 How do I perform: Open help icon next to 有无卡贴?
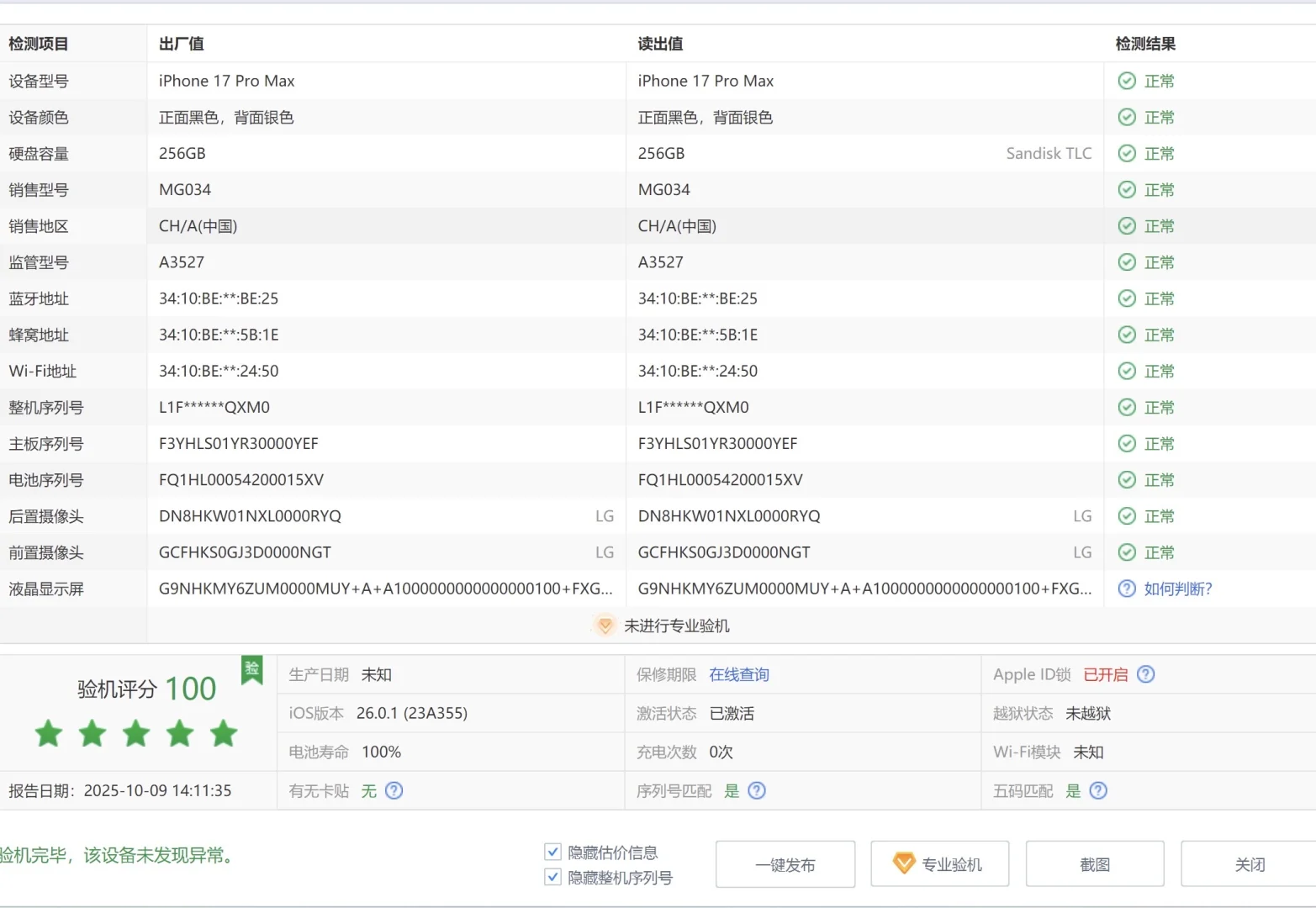pos(394,790)
